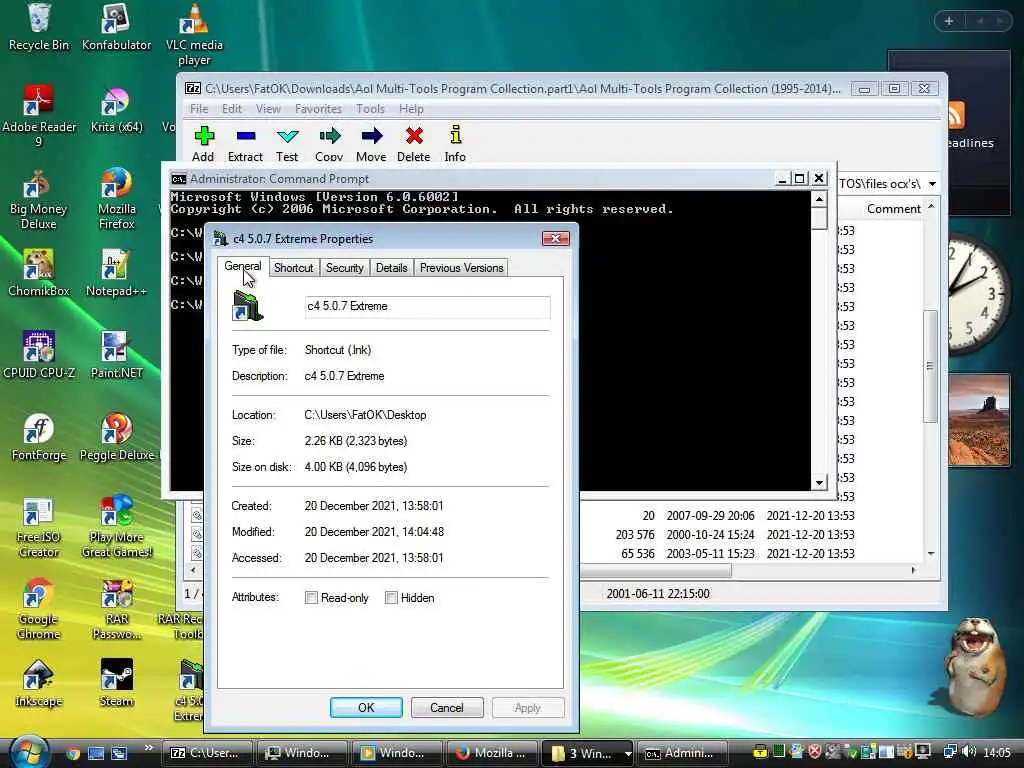Open Recycle Bin desktop icon
The height and width of the screenshot is (768, 1024).
tap(39, 27)
